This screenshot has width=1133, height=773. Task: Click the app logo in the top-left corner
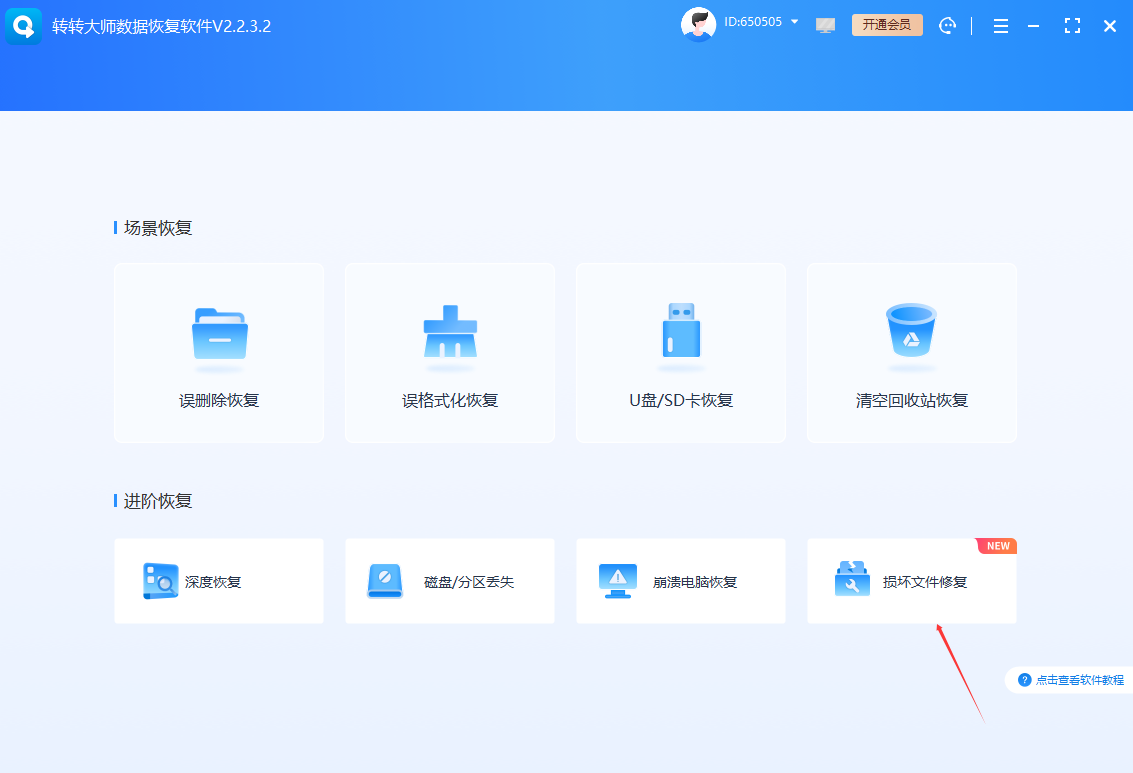[23, 26]
